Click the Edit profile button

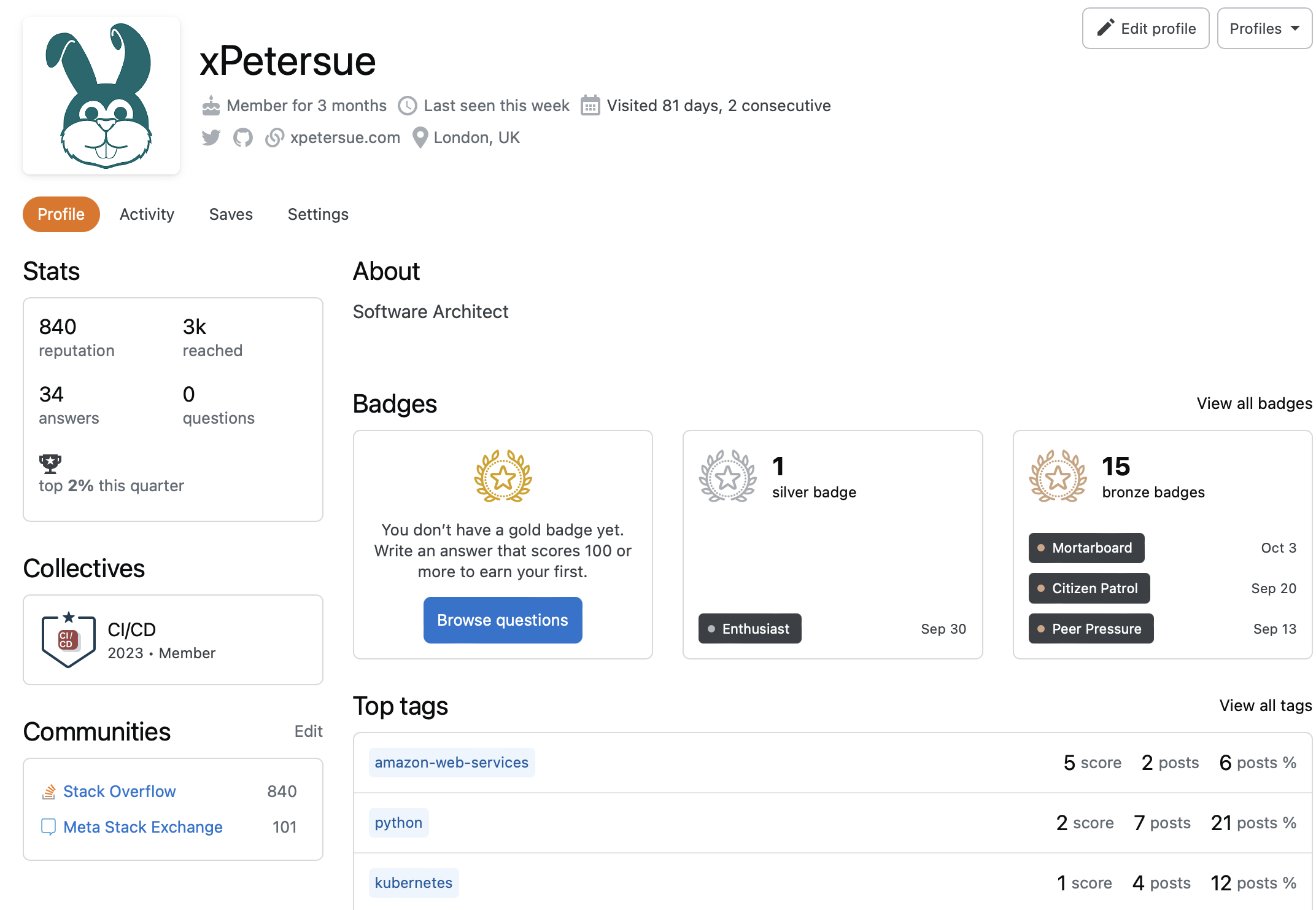coord(1145,28)
